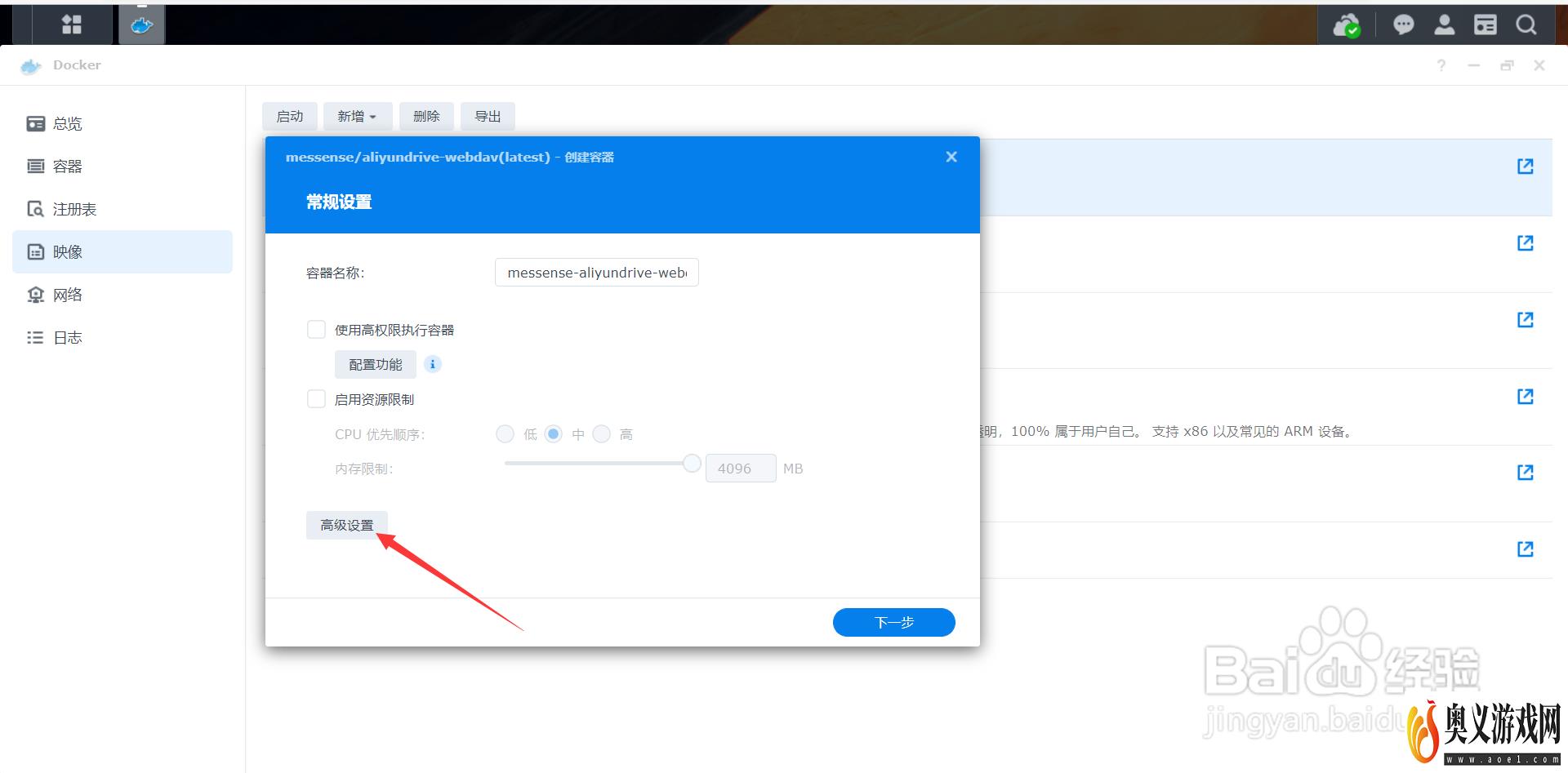Screen dimensions: 1568x773
Task: Click the 4096 MB memory field
Action: 741,469
